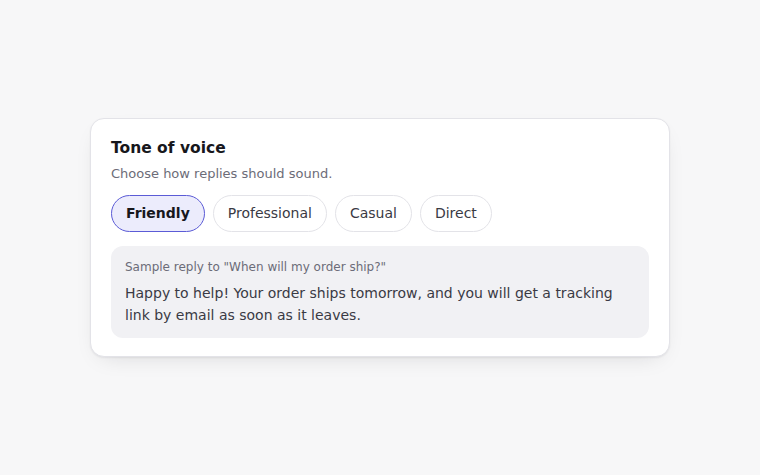Pick the Direct tone pill
Screen dimensions: 760x475
[x=456, y=213]
